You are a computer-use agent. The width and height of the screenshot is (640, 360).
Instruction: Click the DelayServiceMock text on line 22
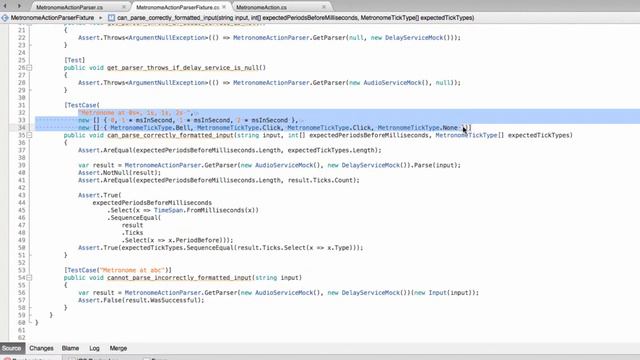[x=414, y=38]
